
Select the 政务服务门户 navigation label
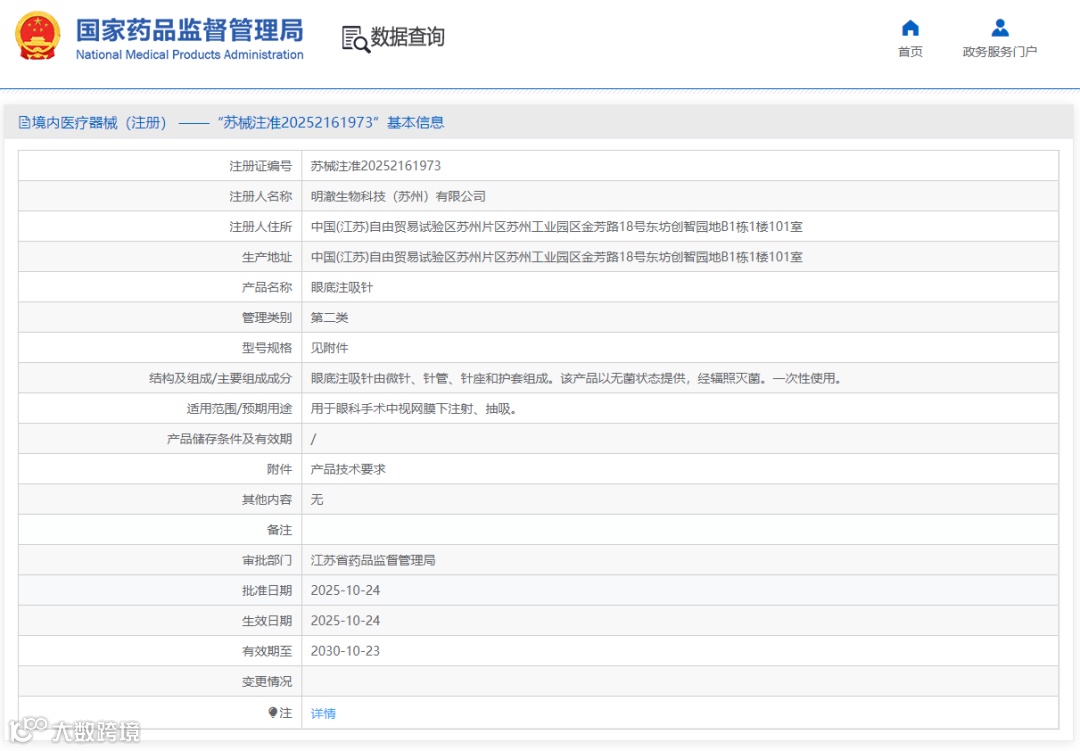point(999,52)
